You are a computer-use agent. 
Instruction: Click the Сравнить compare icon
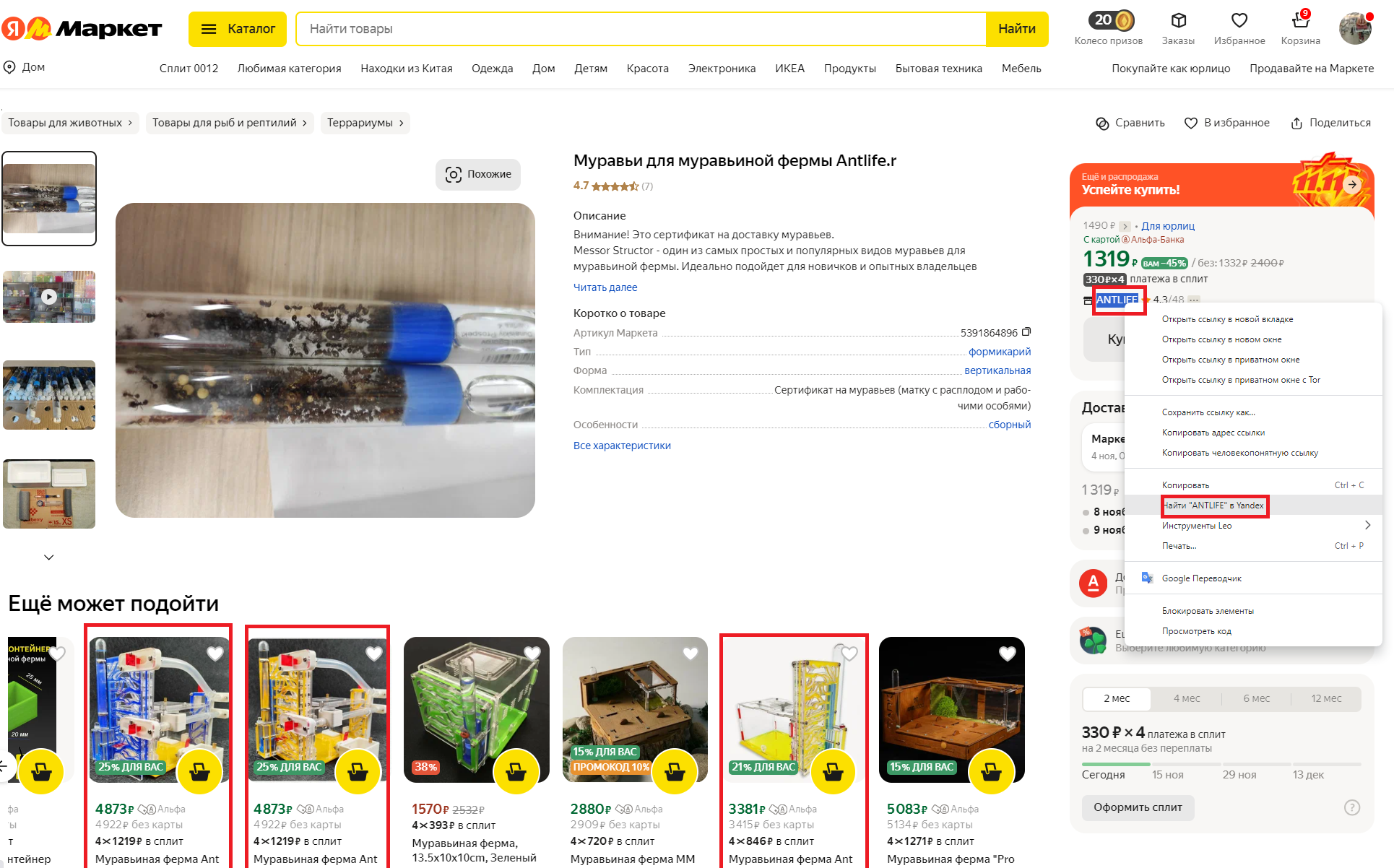click(x=1102, y=123)
